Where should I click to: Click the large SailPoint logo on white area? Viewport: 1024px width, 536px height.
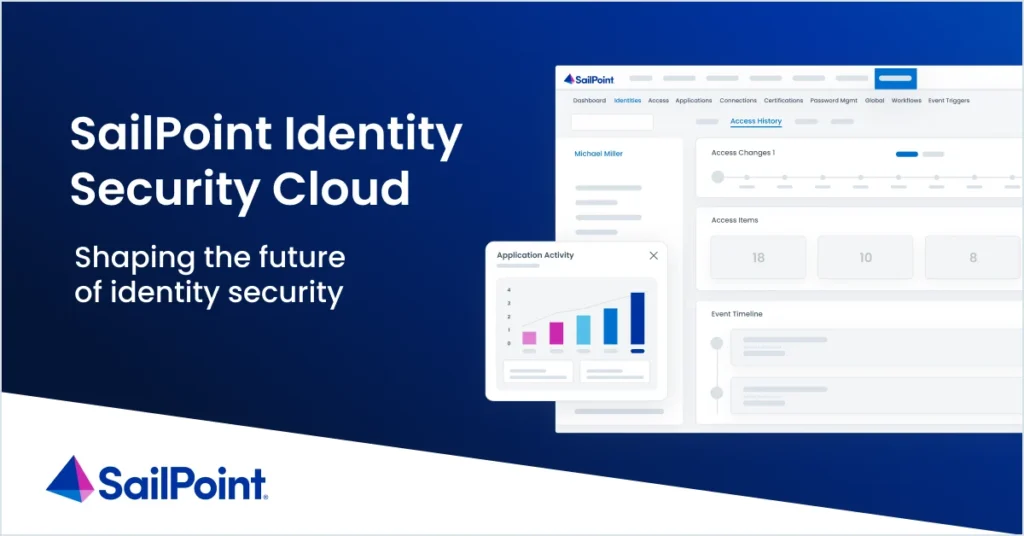pos(157,480)
